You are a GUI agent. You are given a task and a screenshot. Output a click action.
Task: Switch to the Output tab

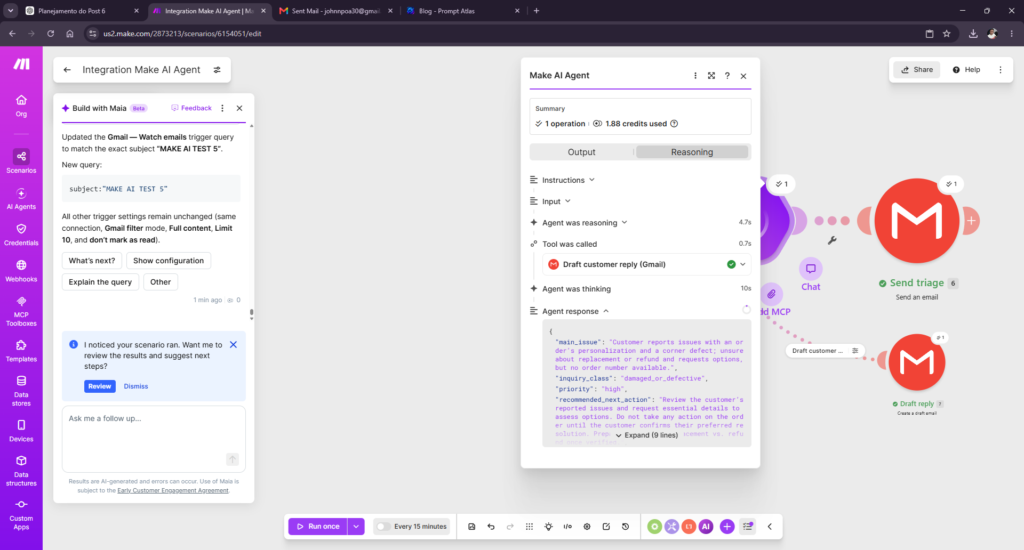[x=581, y=152]
